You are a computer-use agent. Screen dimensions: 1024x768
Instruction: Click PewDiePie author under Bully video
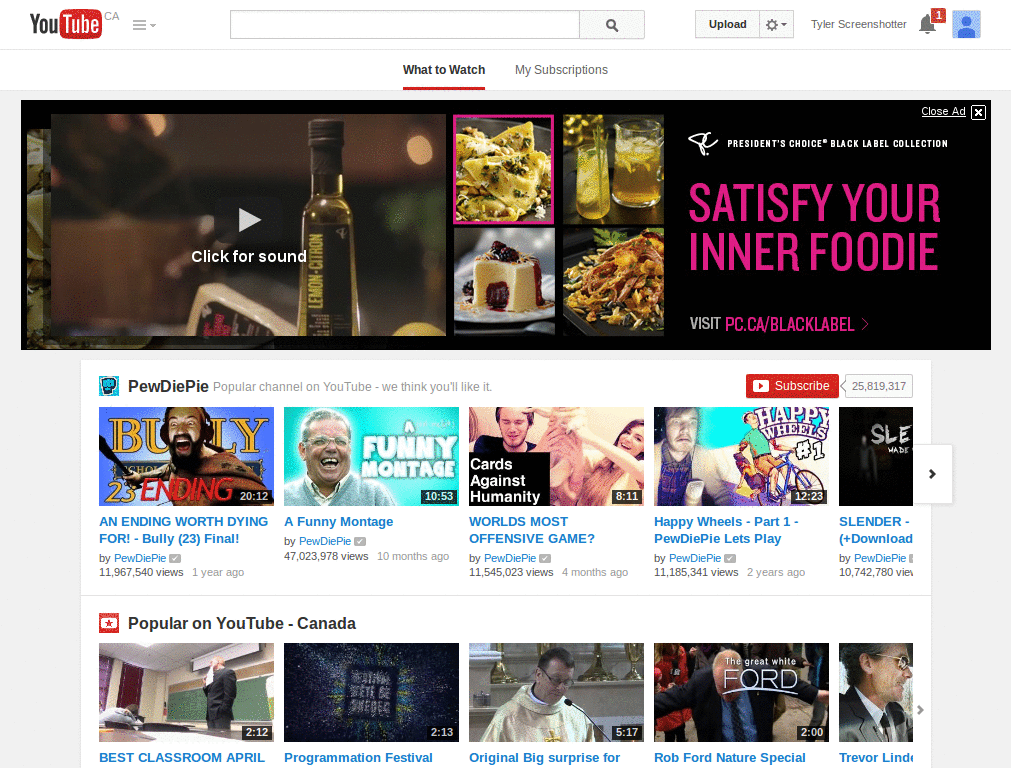(x=140, y=558)
